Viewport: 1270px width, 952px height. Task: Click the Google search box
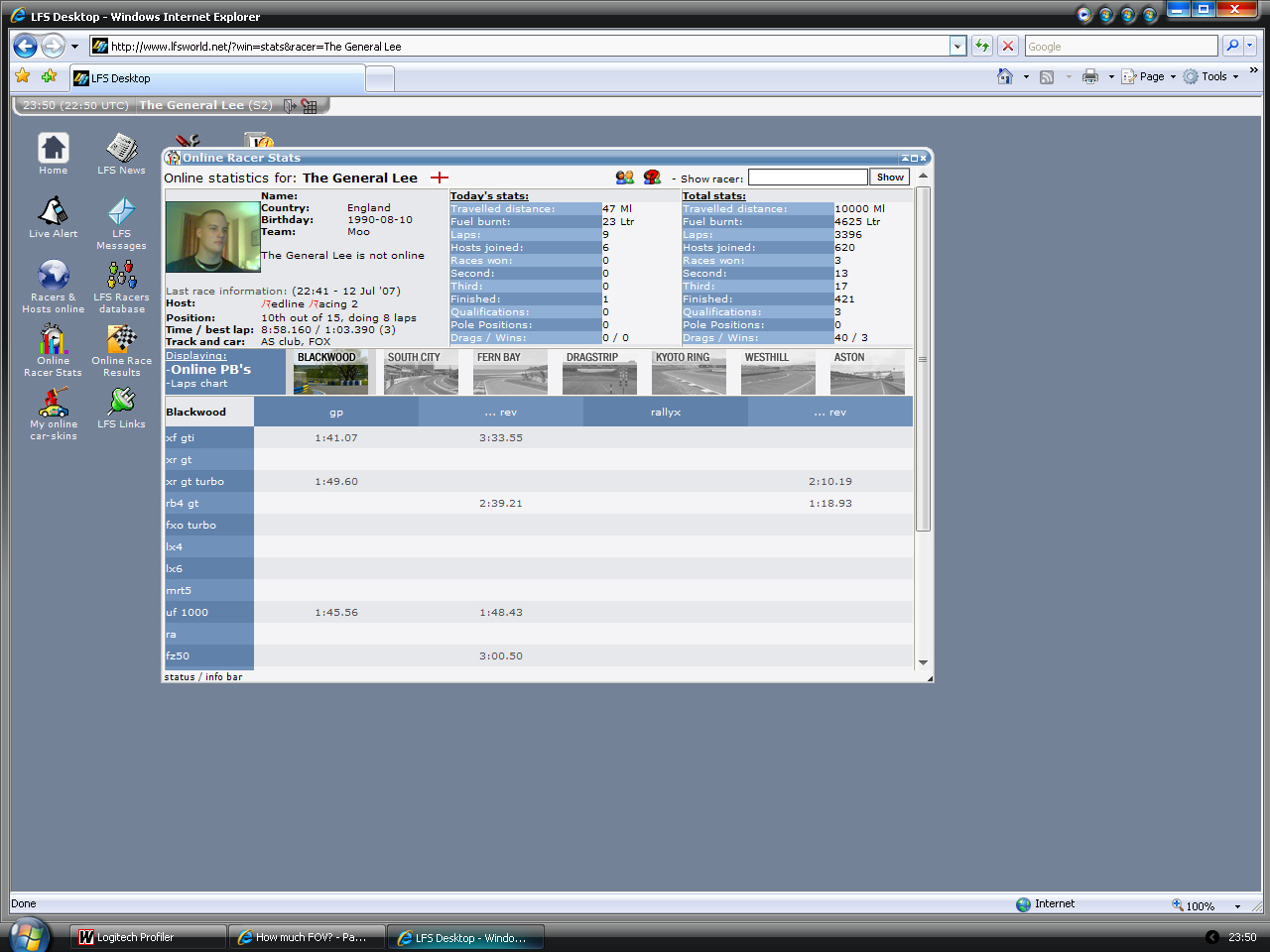tap(1120, 46)
